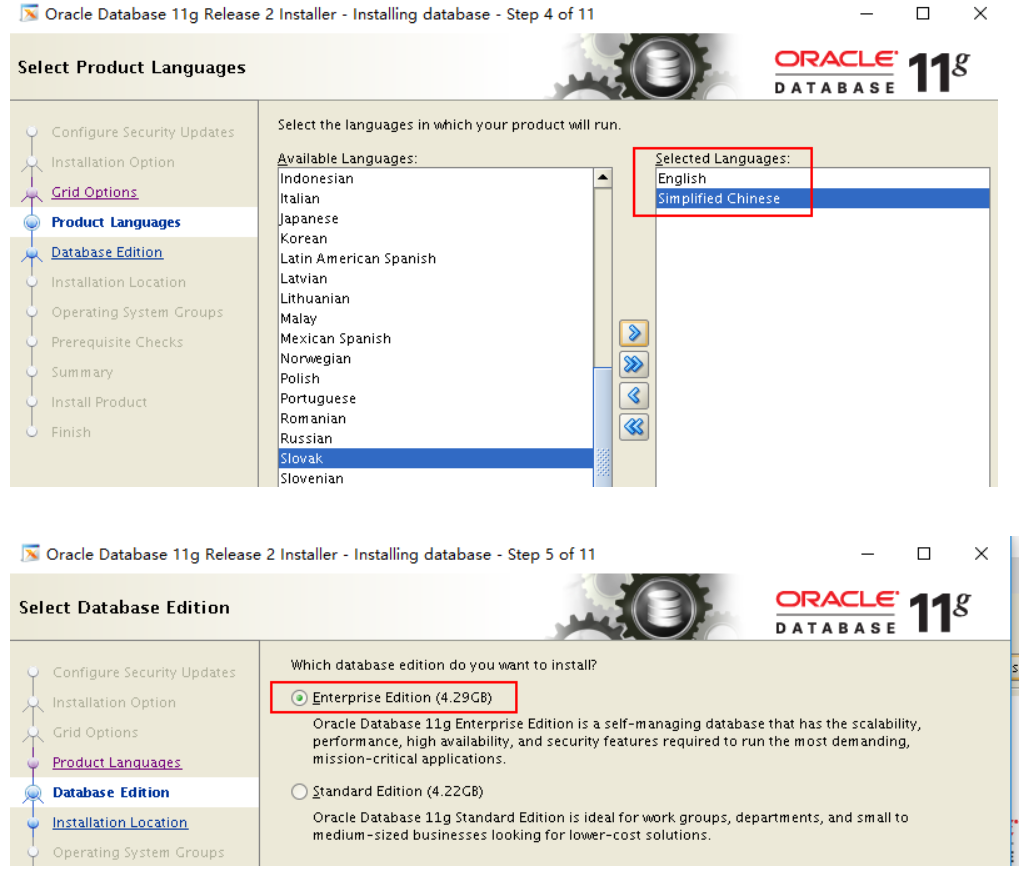The image size is (1029, 874).
Task: Select Norwegian in Available Languages
Action: pos(436,358)
